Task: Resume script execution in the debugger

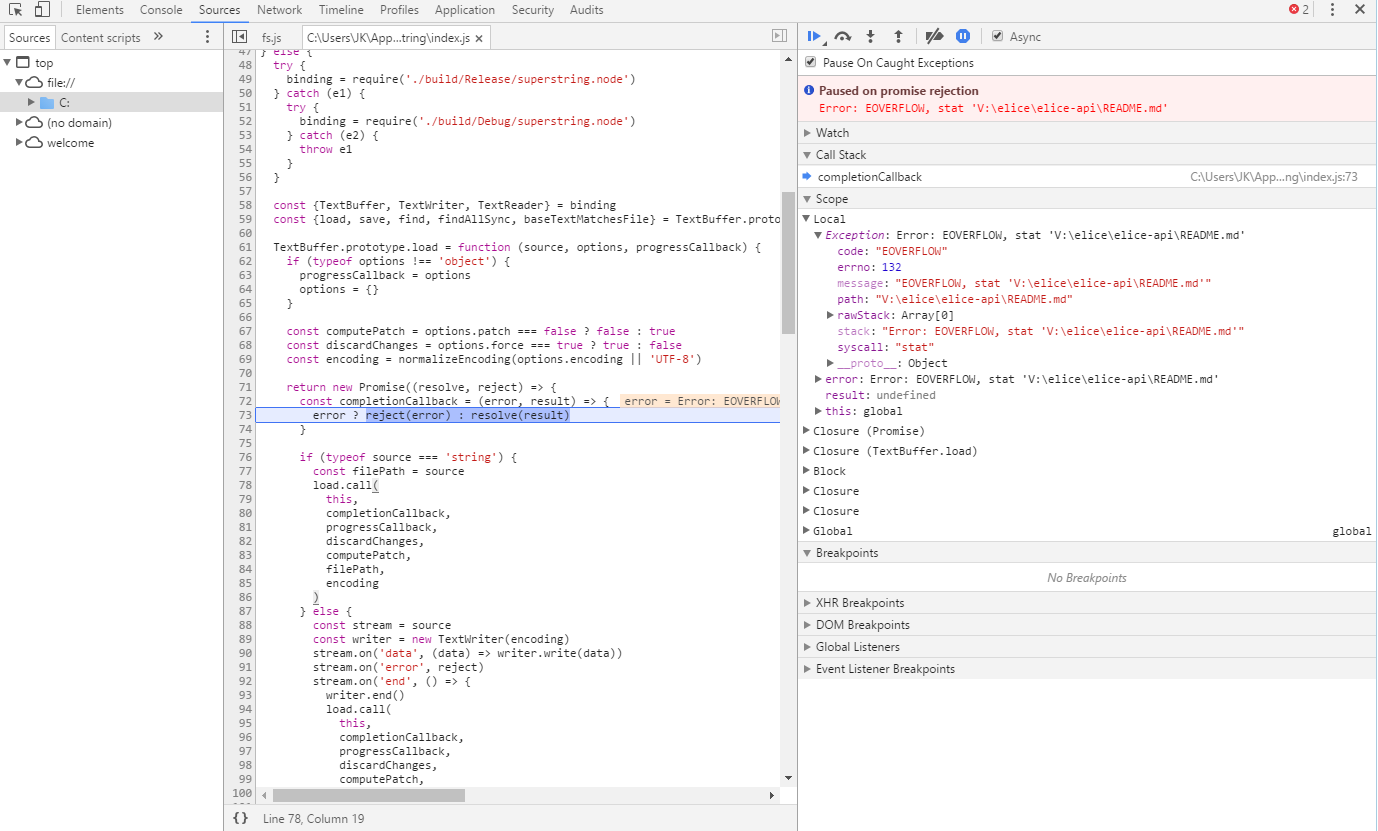Action: [x=812, y=36]
